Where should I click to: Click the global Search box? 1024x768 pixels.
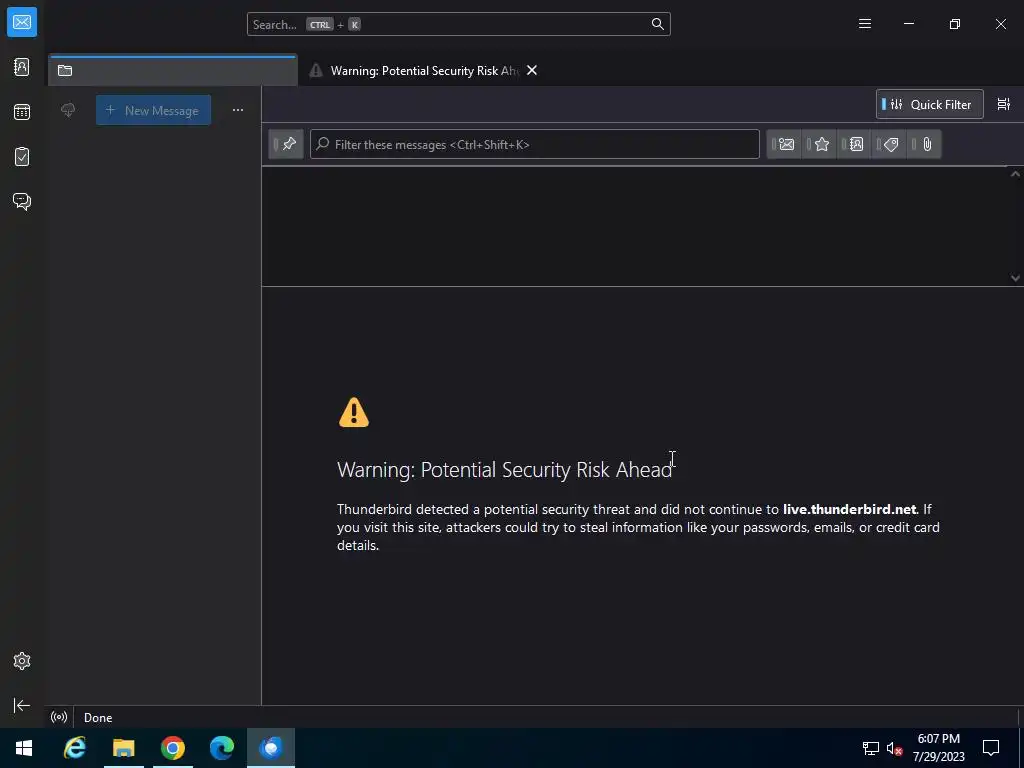click(x=458, y=24)
